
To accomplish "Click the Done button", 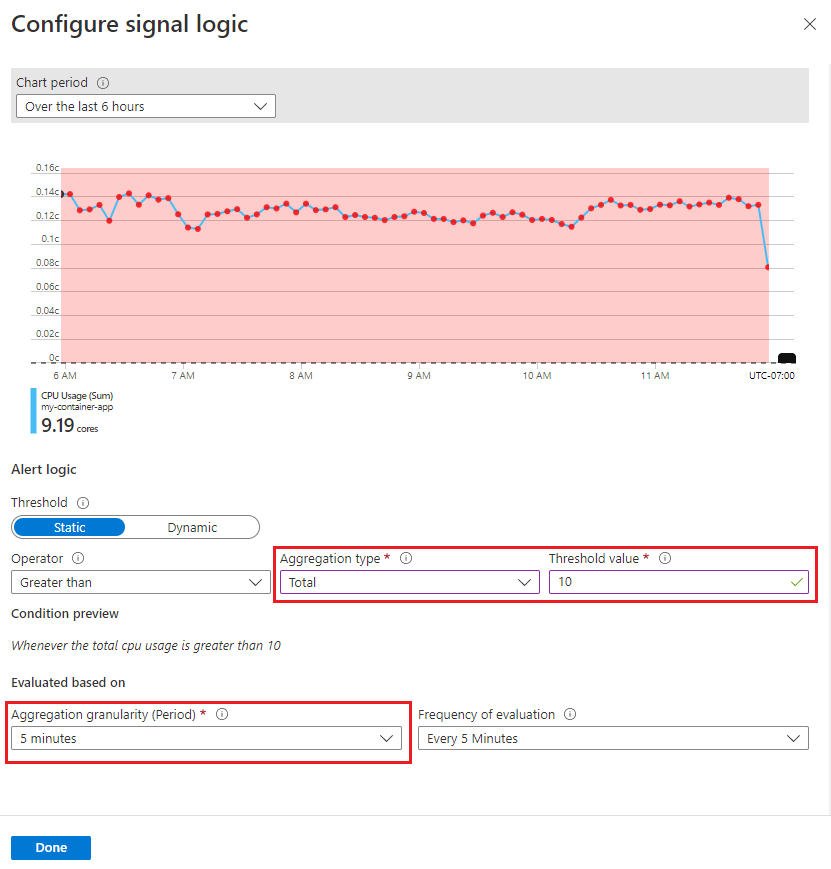I will pos(50,847).
